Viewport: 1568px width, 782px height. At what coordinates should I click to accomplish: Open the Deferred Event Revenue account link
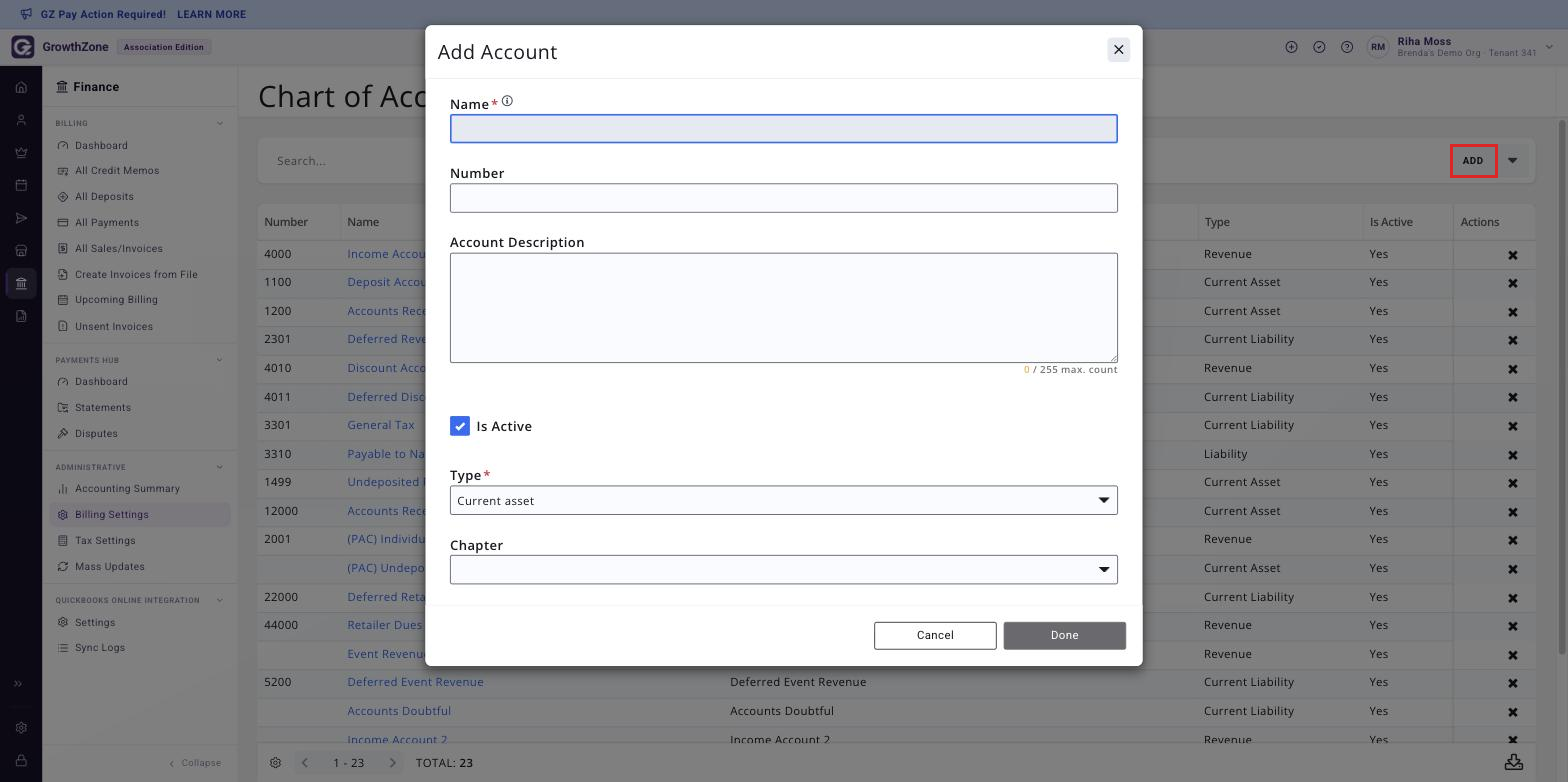click(x=415, y=682)
